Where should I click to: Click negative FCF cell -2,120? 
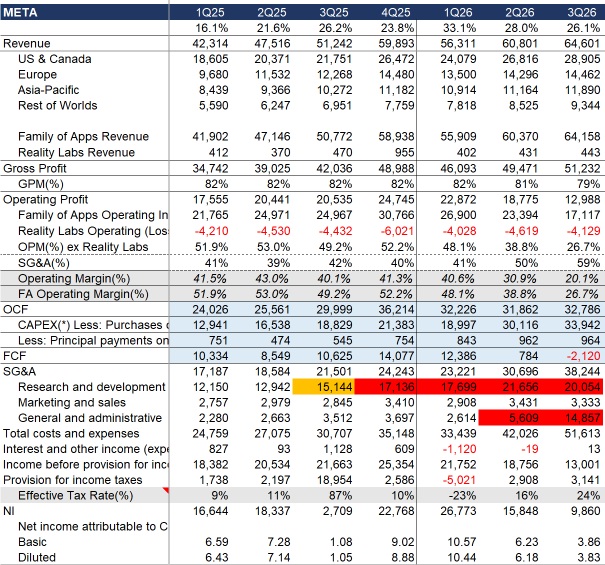(x=583, y=355)
